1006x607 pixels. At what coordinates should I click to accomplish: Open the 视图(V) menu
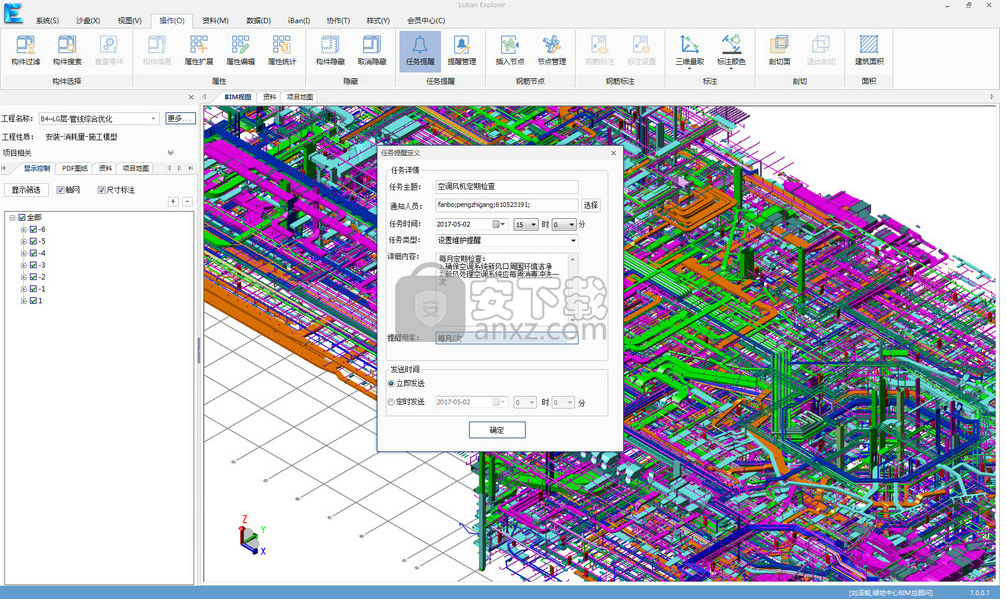pyautogui.click(x=130, y=21)
